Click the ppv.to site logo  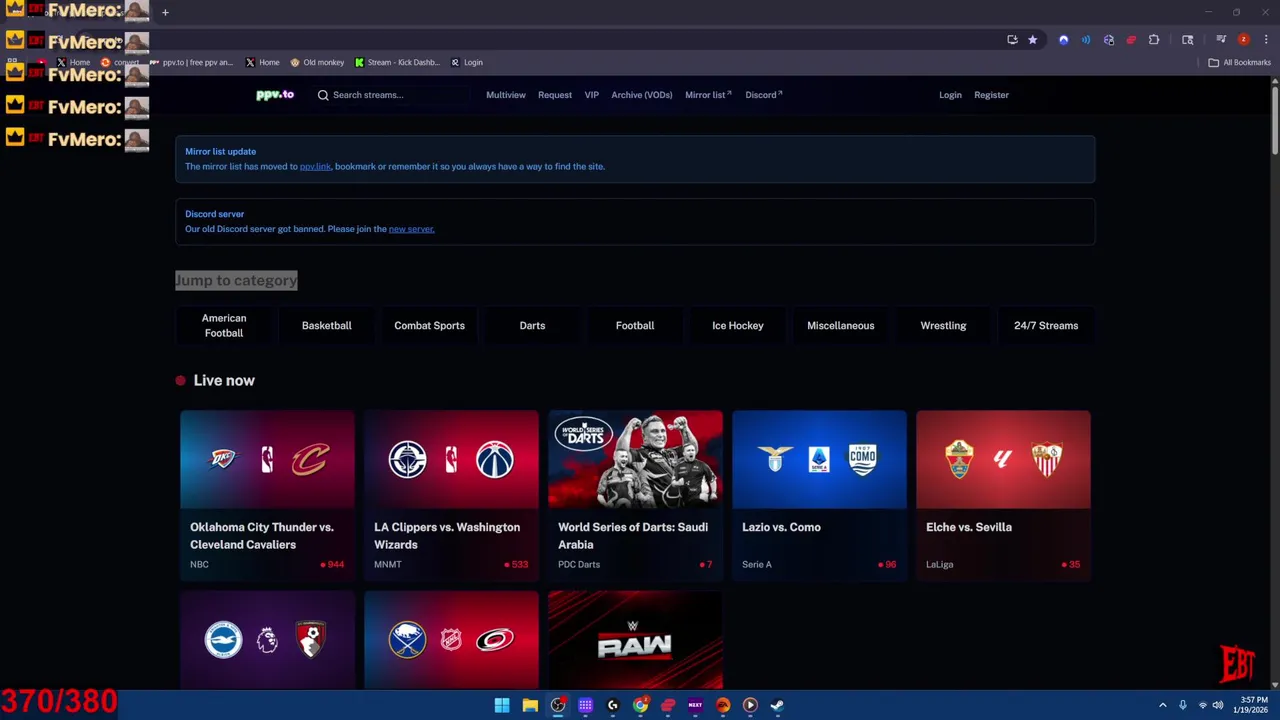tap(275, 94)
